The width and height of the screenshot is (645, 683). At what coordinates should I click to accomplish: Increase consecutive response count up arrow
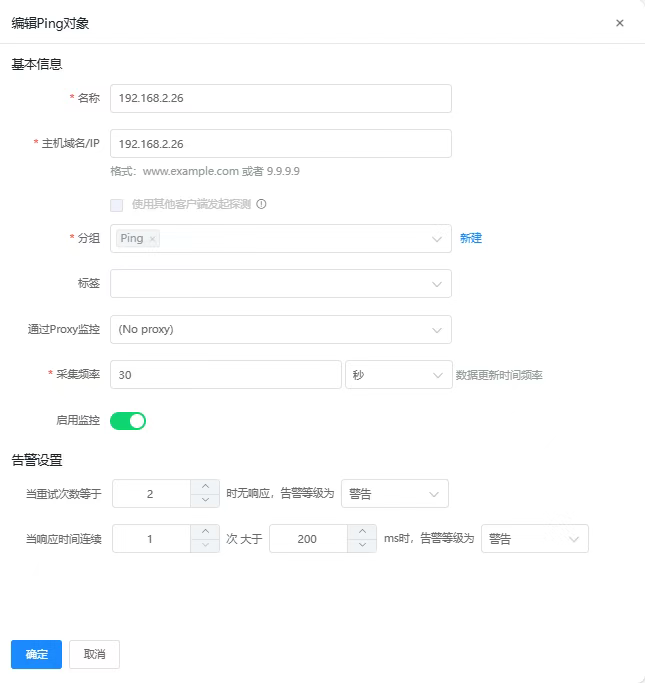pyautogui.click(x=205, y=532)
